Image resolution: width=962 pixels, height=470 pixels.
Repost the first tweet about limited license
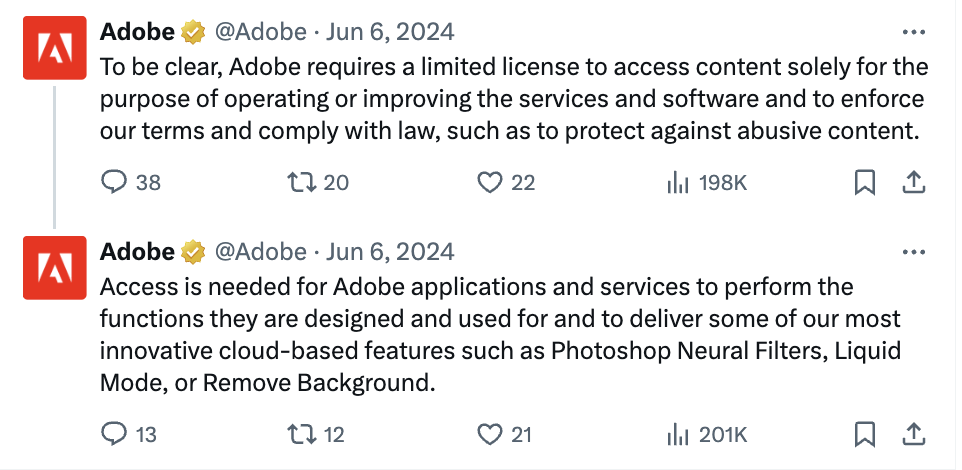299,183
